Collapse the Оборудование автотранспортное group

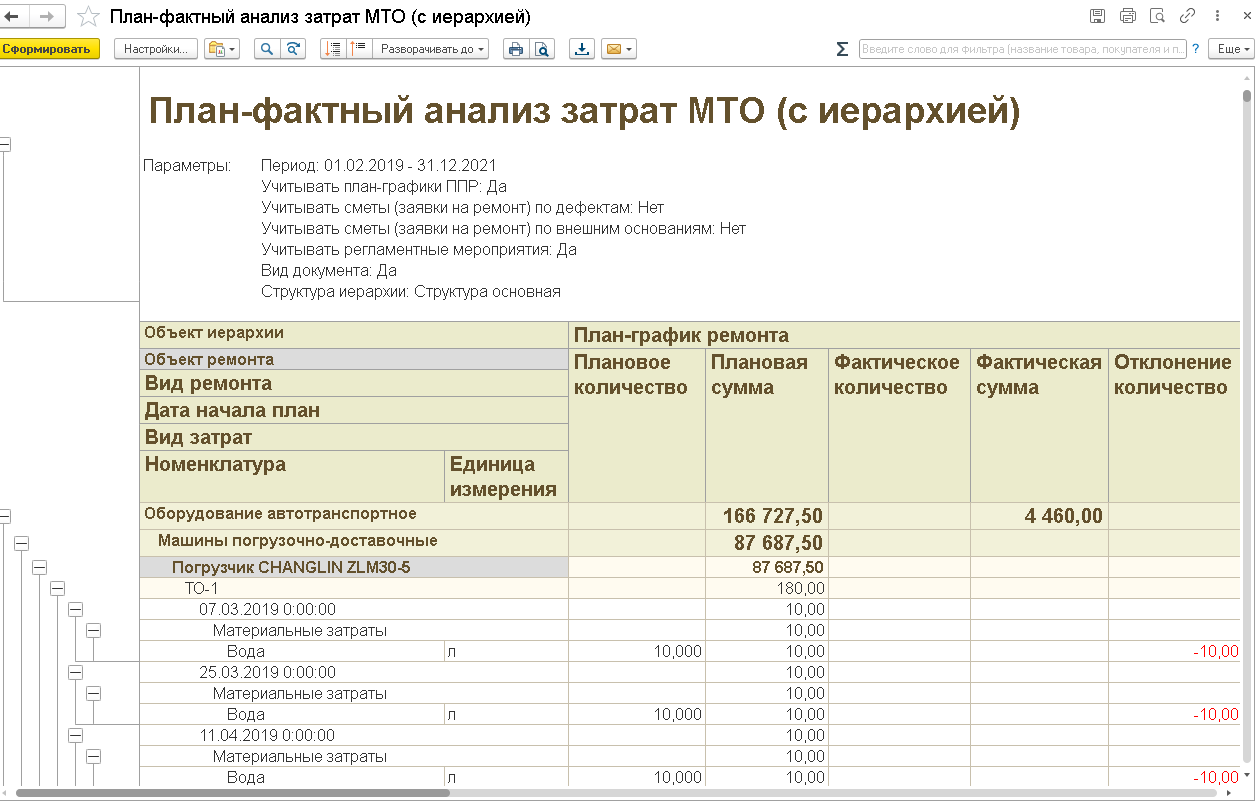4,516
